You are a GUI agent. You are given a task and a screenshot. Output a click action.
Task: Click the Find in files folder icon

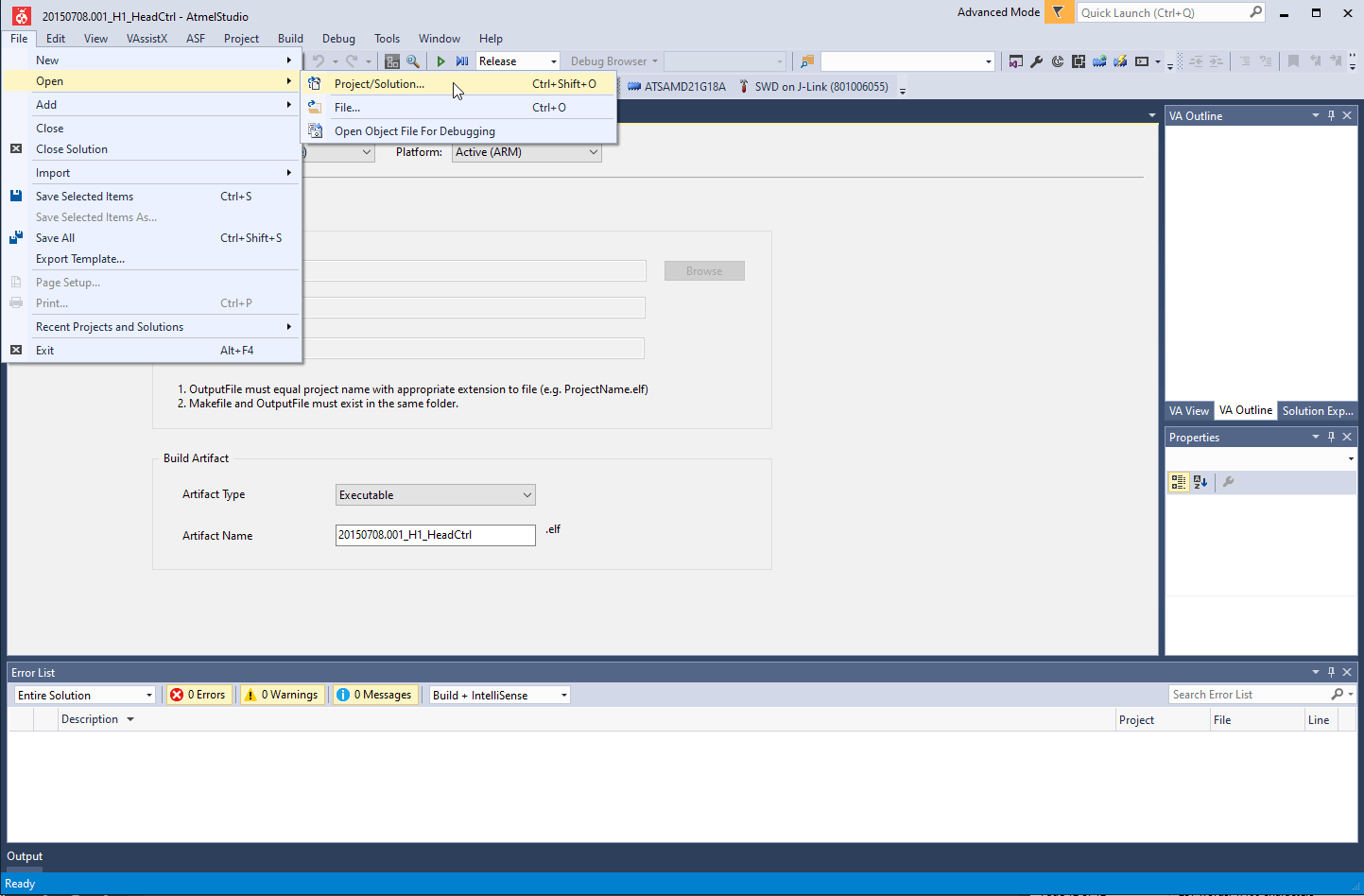pos(806,61)
